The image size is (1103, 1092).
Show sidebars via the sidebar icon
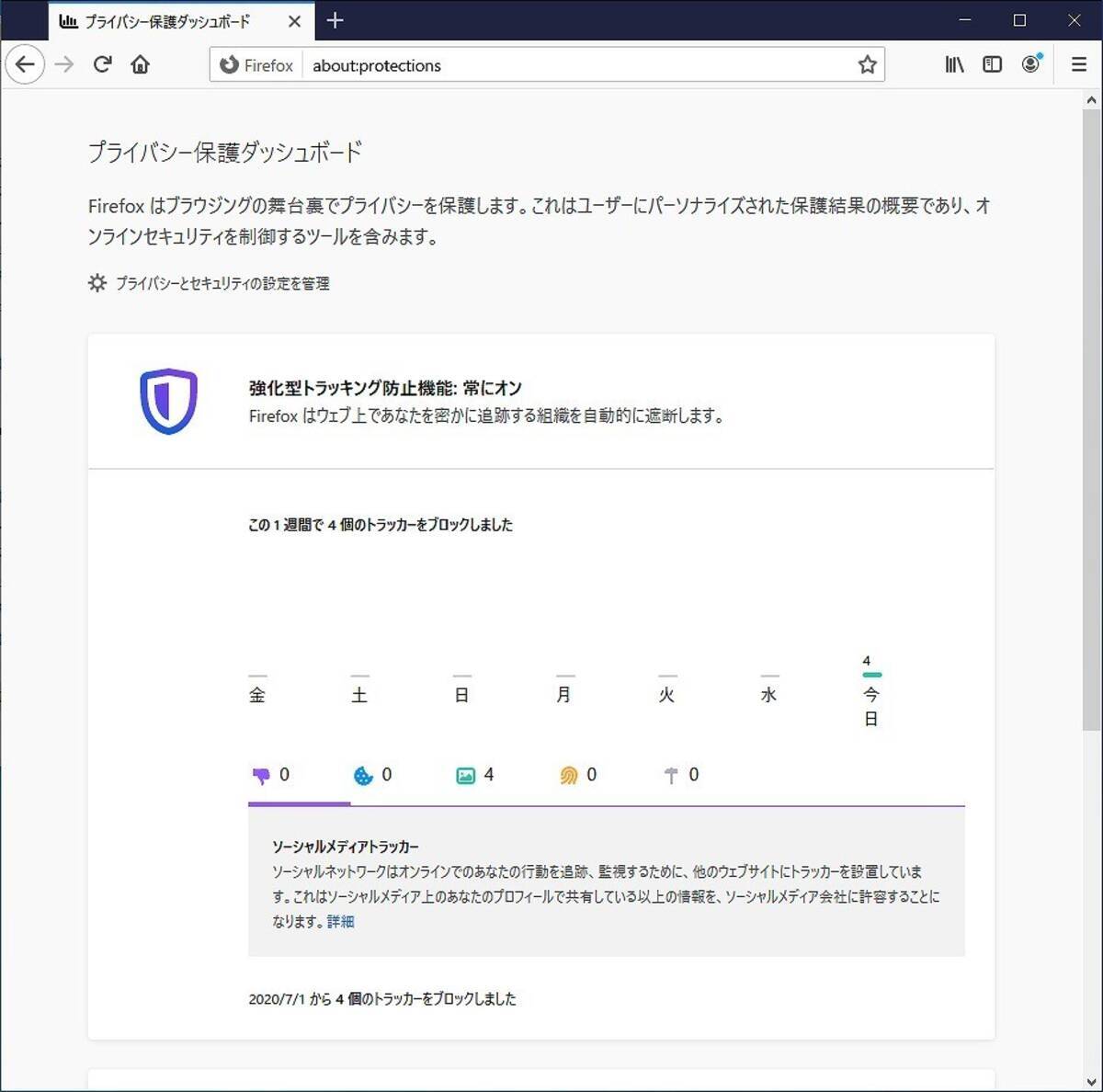pos(993,65)
